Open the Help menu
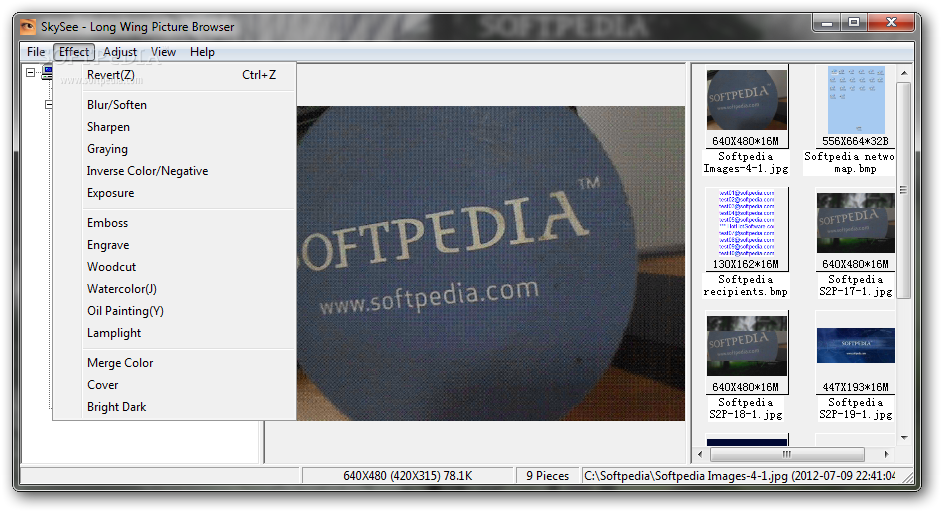The width and height of the screenshot is (942, 512). (202, 52)
